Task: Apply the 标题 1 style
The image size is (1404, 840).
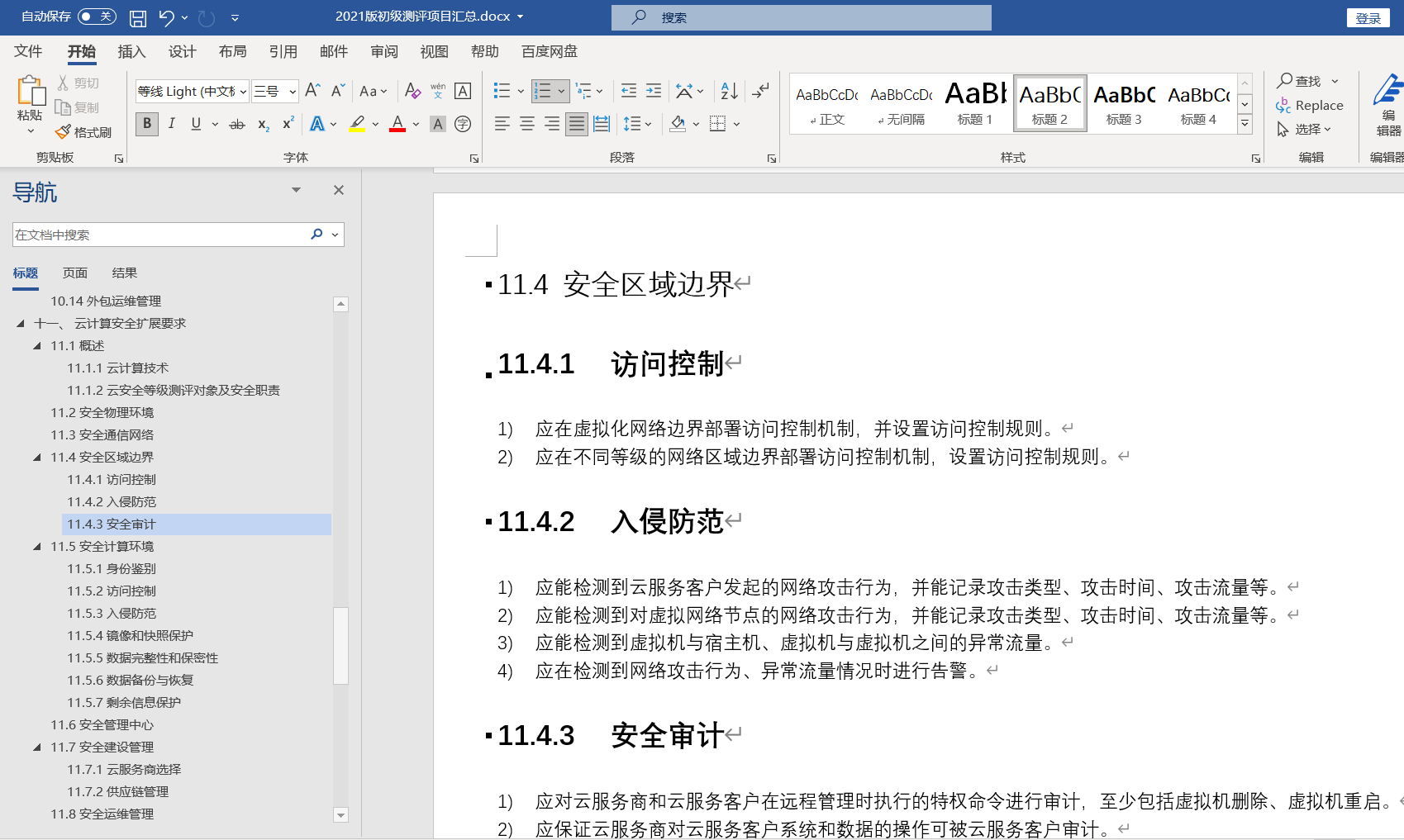Action: coord(975,103)
